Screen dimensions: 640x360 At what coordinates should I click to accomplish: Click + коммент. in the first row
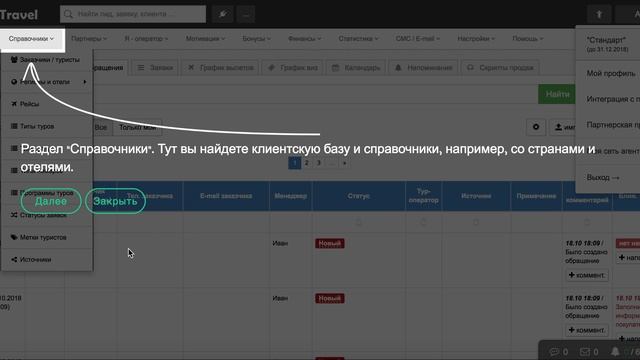click(x=587, y=275)
